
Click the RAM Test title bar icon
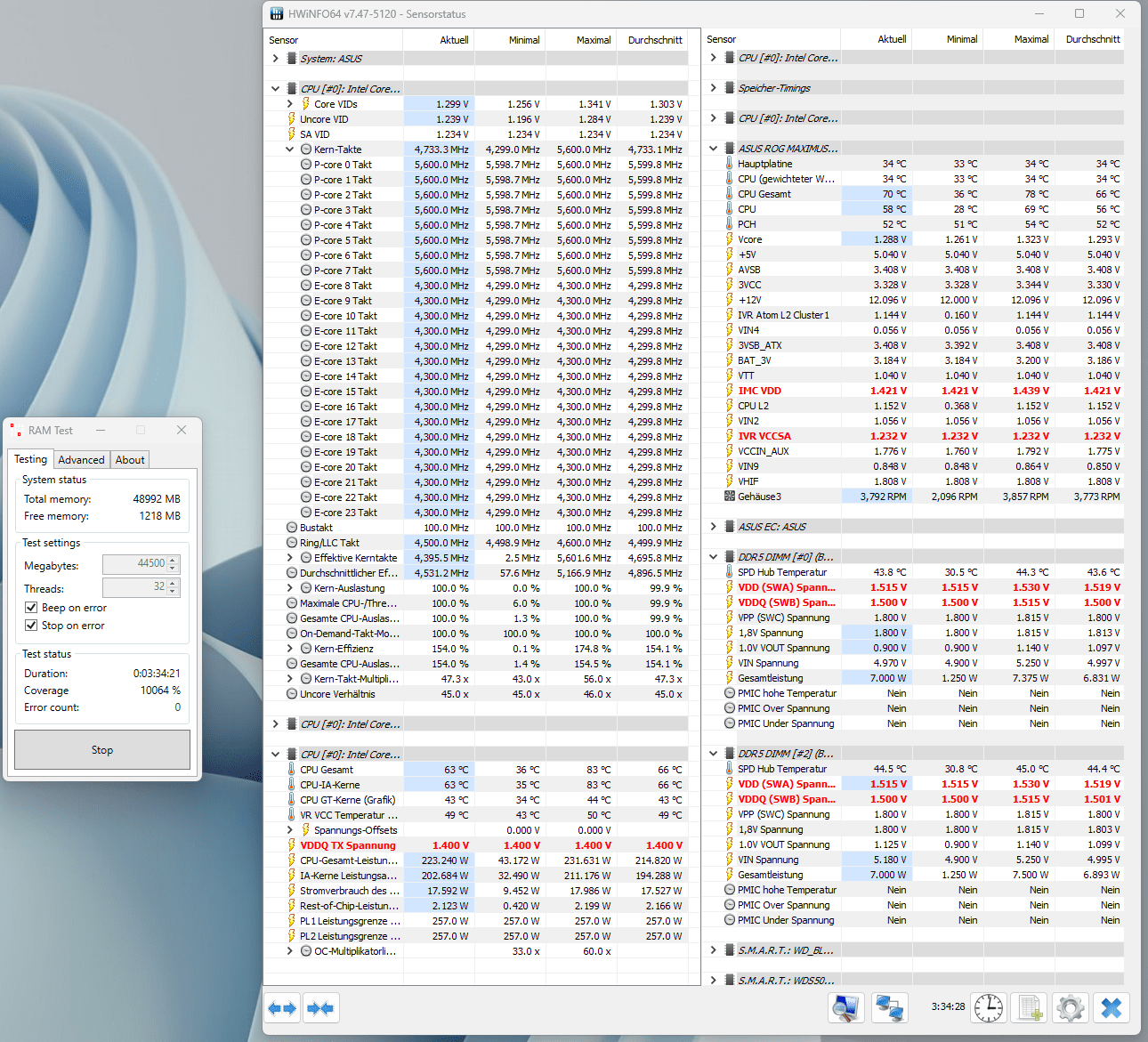click(15, 430)
